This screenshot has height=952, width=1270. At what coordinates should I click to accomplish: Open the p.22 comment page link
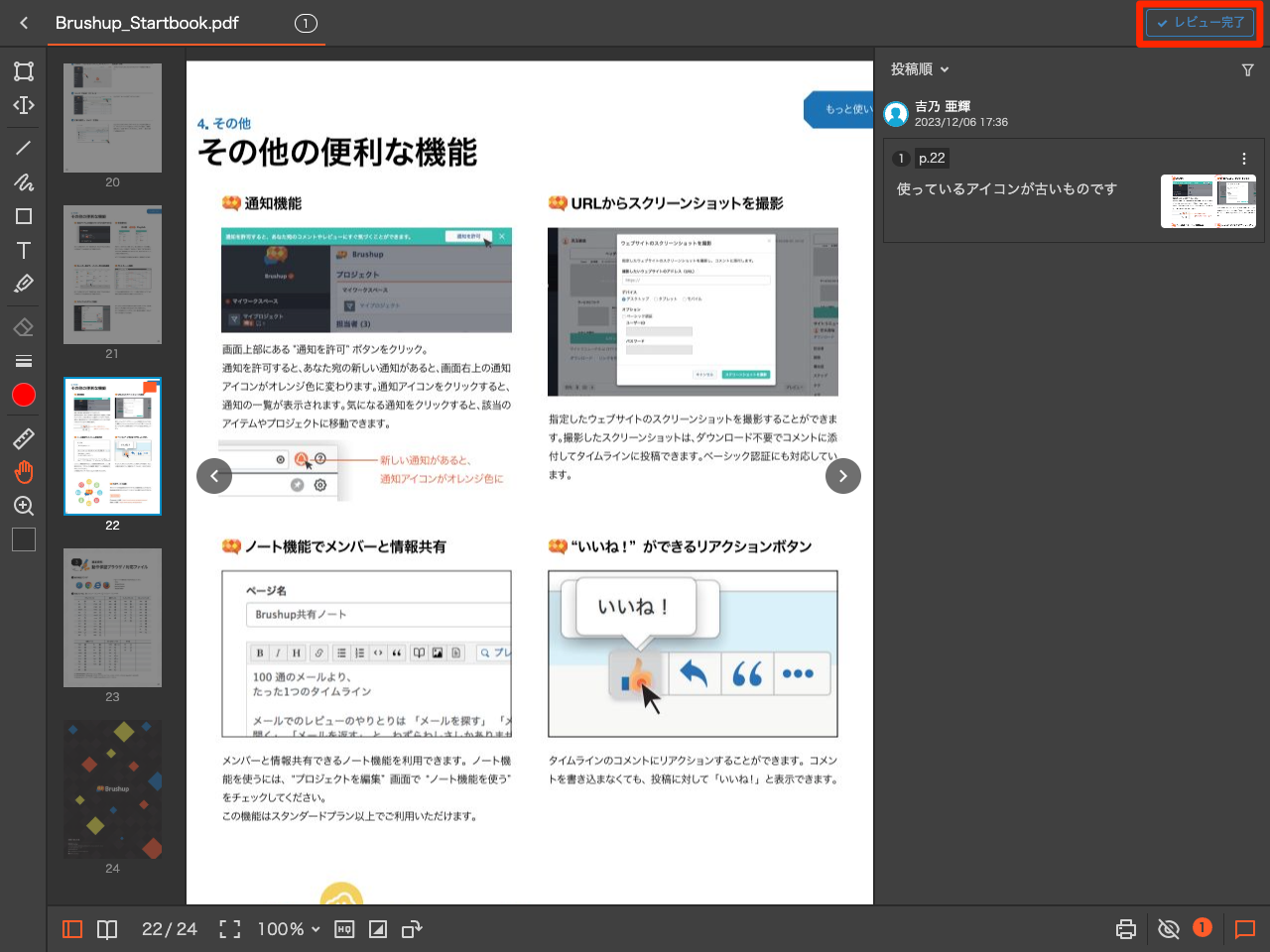[x=934, y=158]
